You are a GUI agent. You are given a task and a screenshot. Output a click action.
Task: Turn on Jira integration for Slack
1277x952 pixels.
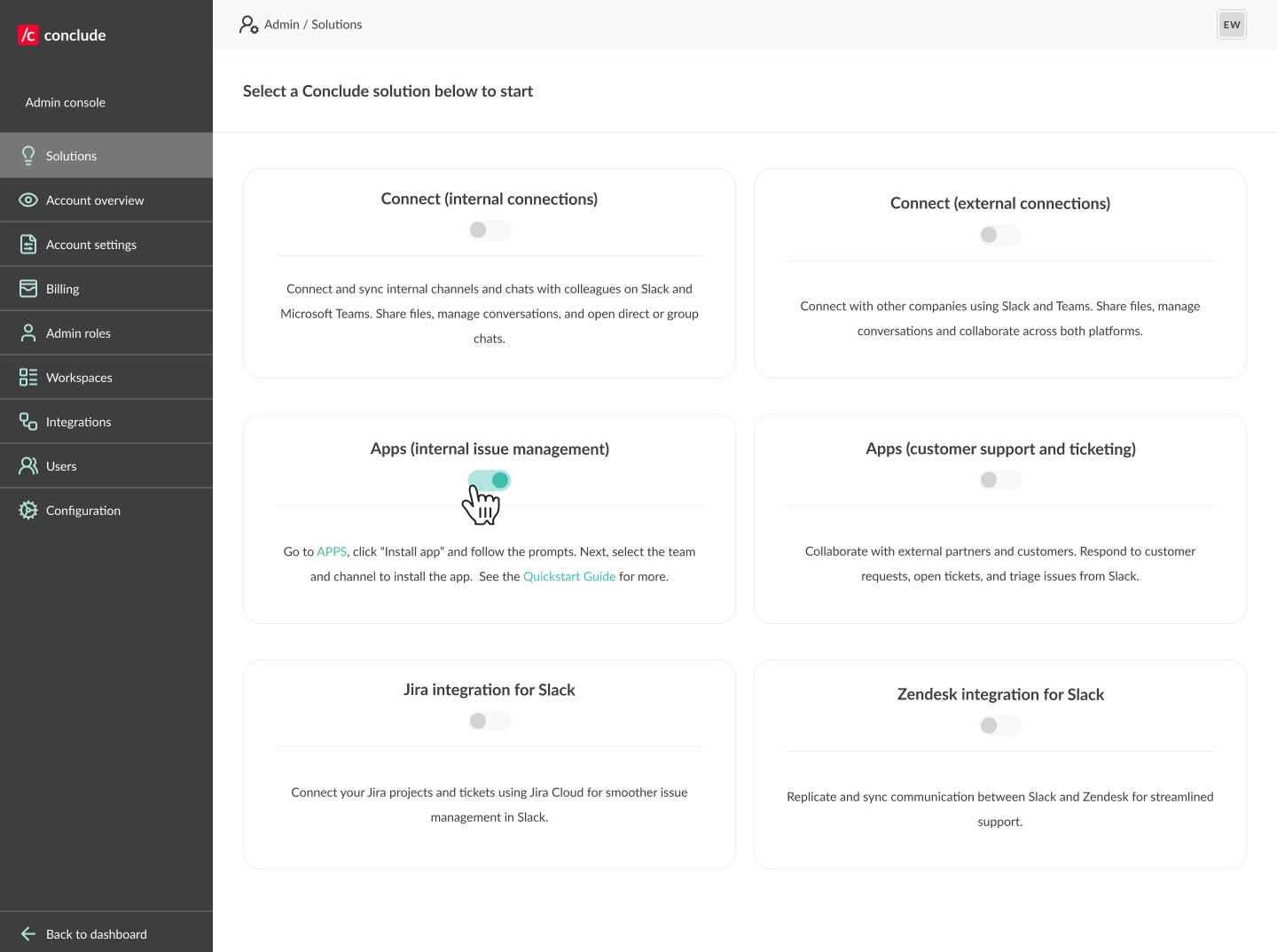(x=490, y=722)
